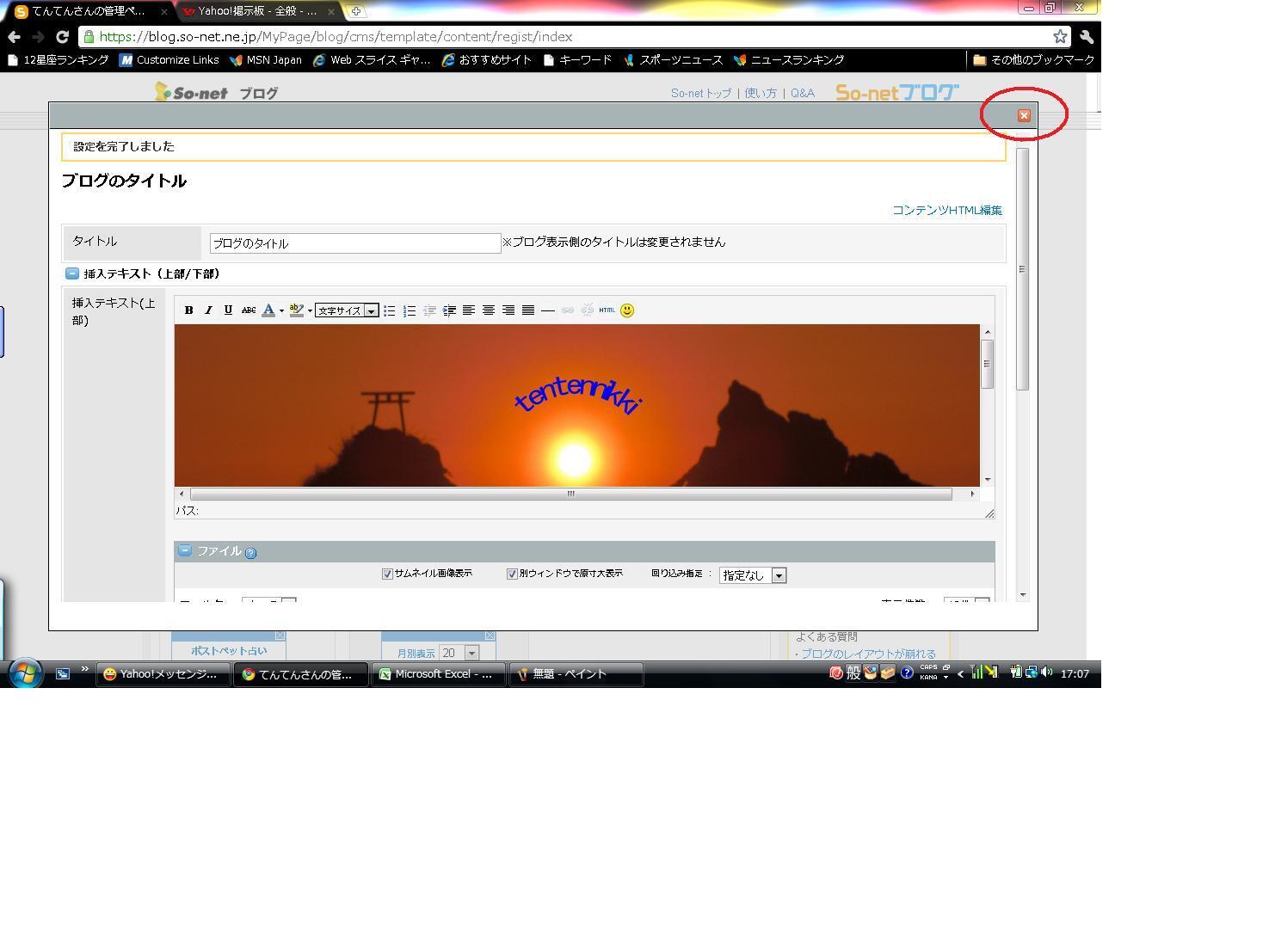Open the smiley emoticon picker
Image resolution: width=1269 pixels, height=952 pixels.
tap(627, 310)
